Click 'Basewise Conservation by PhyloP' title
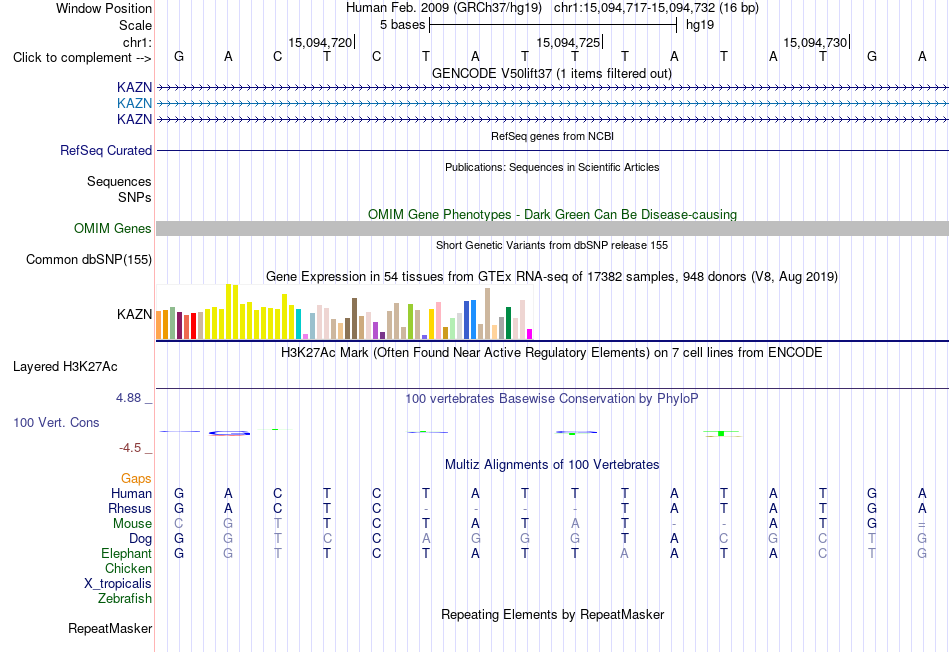Viewport: 950px width, 652px height. pos(552,399)
